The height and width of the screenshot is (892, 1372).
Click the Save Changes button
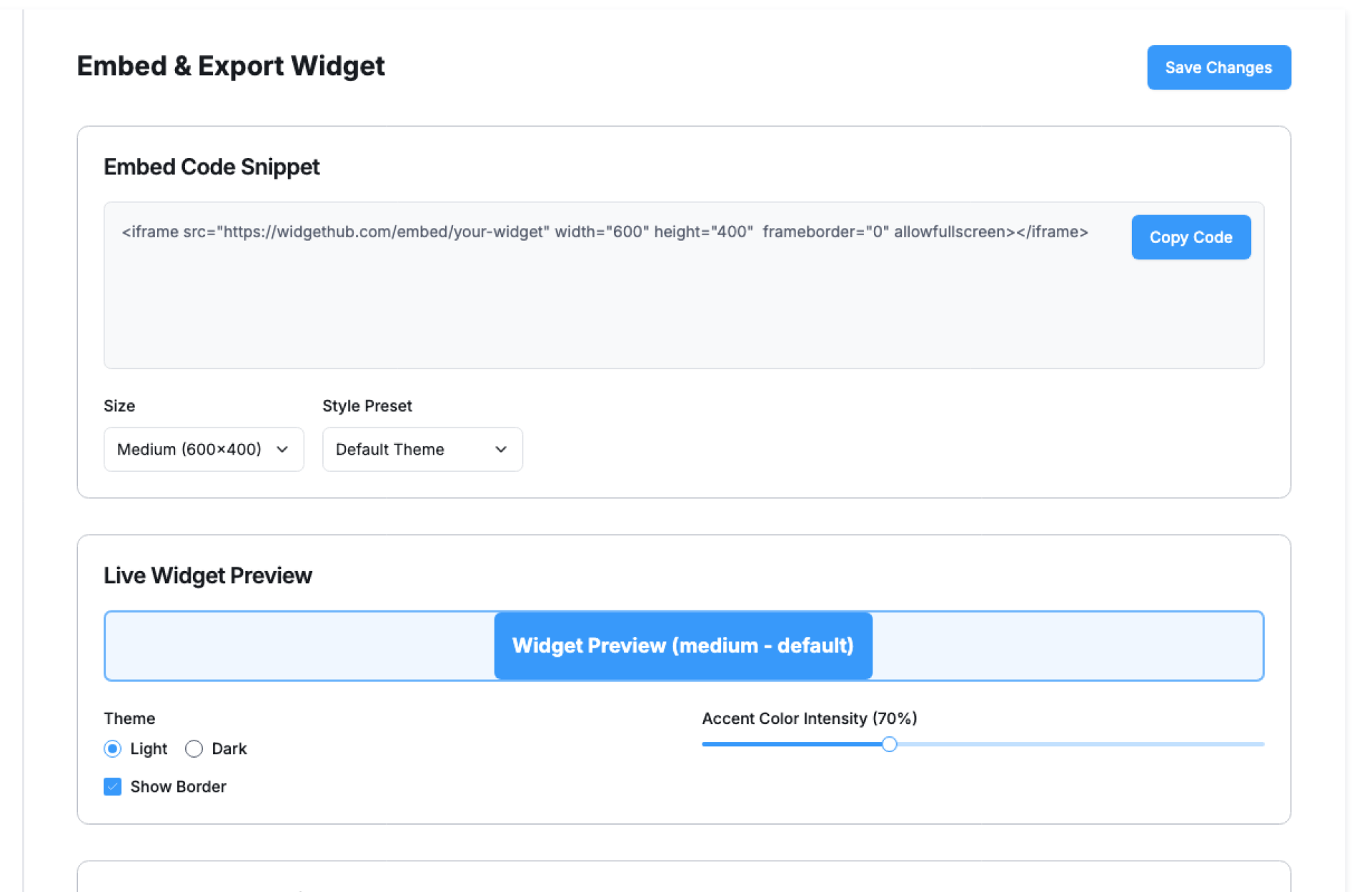1218,67
